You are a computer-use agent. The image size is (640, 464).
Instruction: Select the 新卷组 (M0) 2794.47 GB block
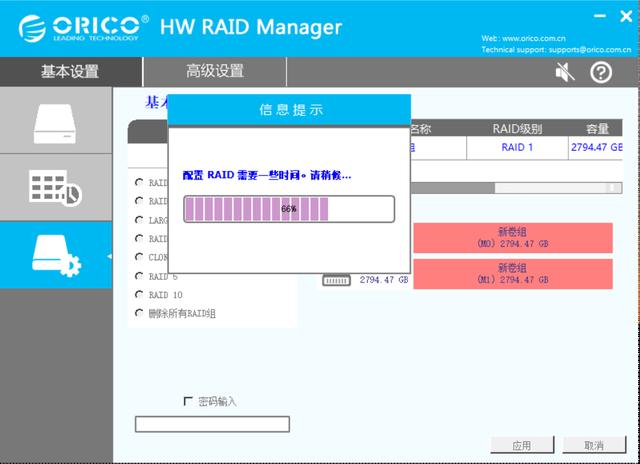pos(513,238)
